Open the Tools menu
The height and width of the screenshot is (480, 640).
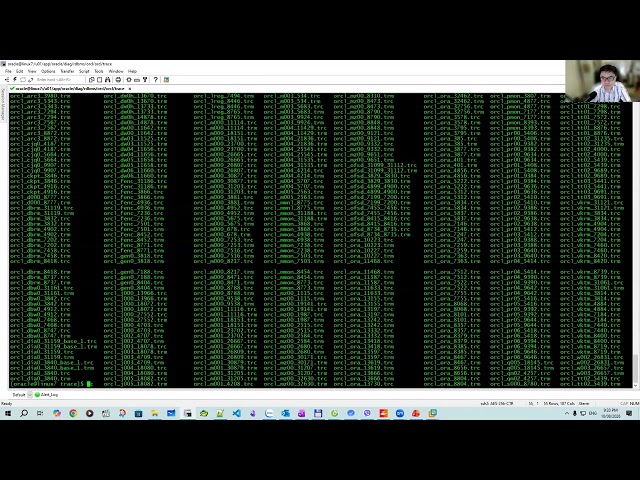point(99,71)
